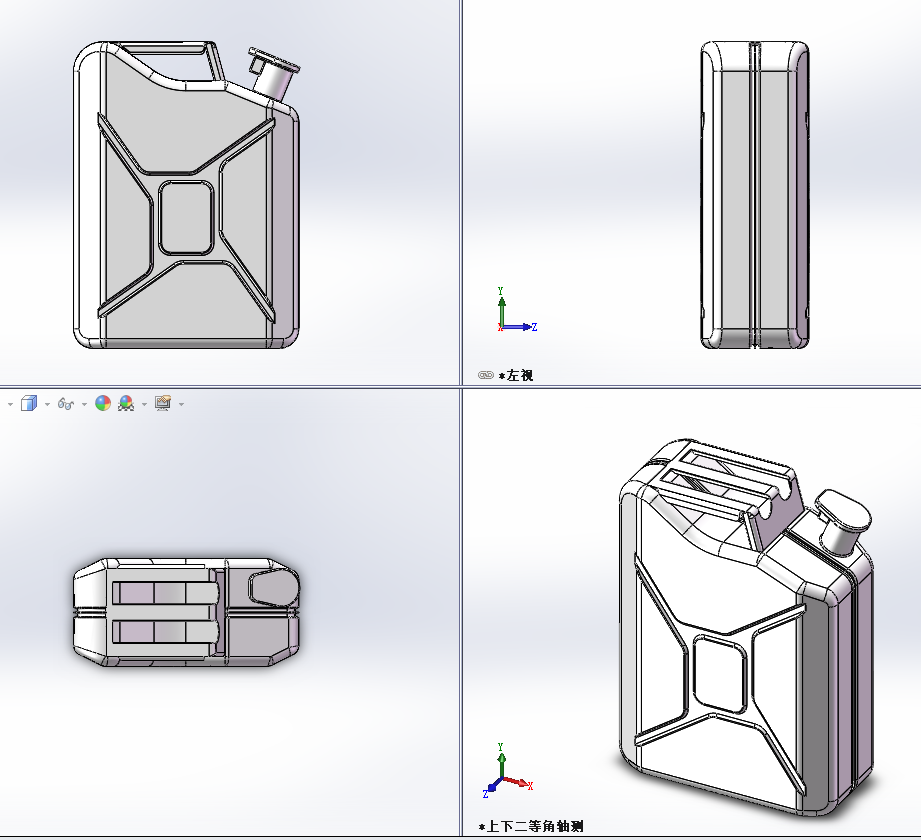The height and width of the screenshot is (840, 921).
Task: Select the spout cap in the top view
Action: 273,589
